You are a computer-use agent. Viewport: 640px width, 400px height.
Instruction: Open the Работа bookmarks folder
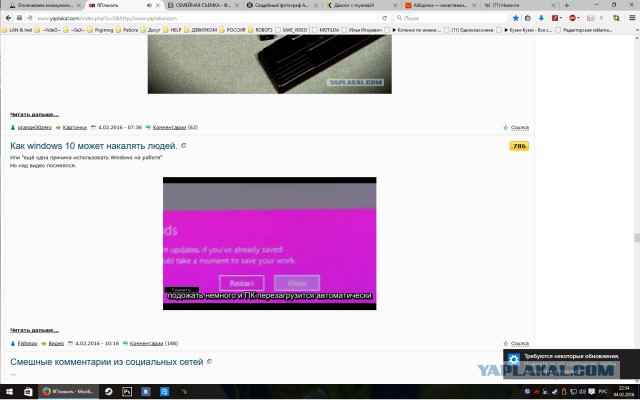click(x=127, y=30)
